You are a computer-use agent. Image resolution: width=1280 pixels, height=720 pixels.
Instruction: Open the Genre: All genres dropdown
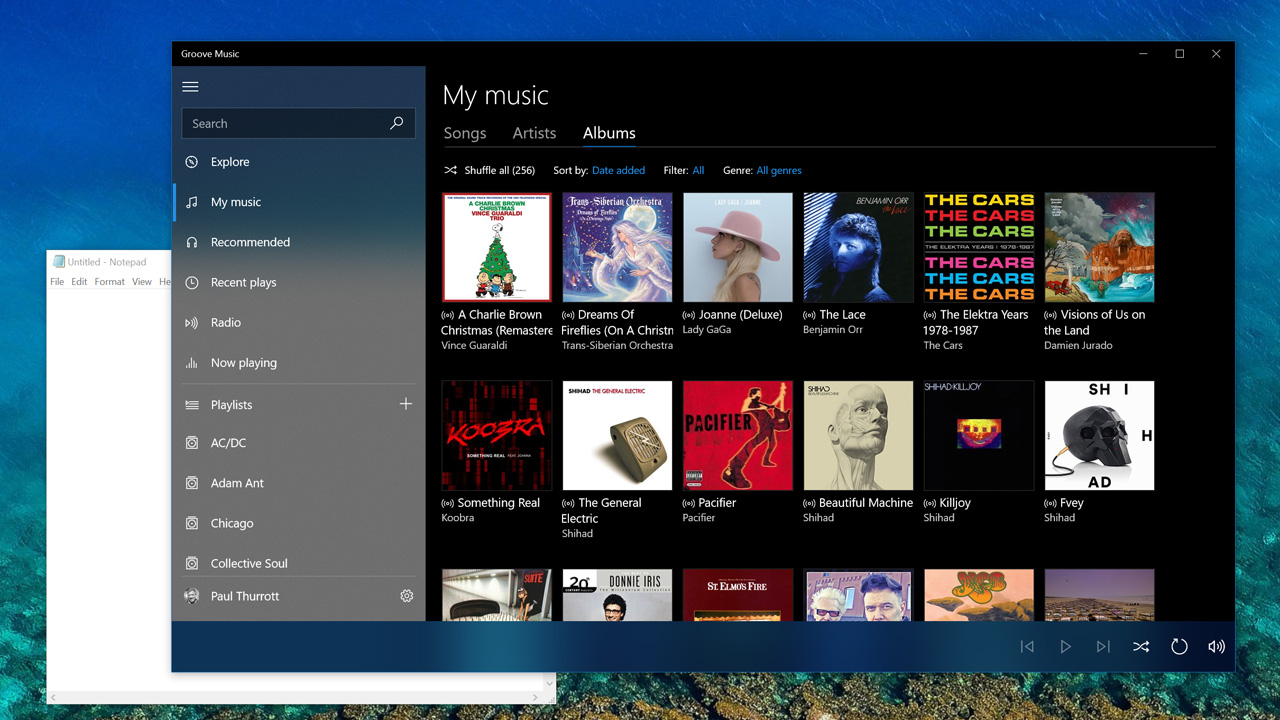[x=779, y=170]
